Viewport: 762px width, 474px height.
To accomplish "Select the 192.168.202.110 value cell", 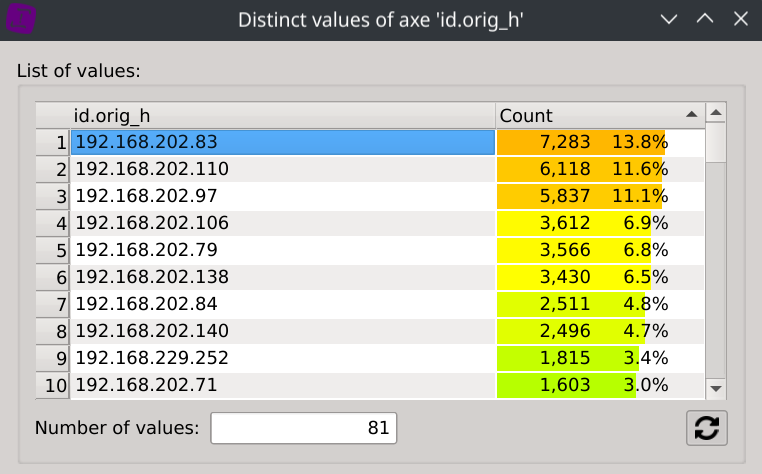I will click(x=283, y=169).
